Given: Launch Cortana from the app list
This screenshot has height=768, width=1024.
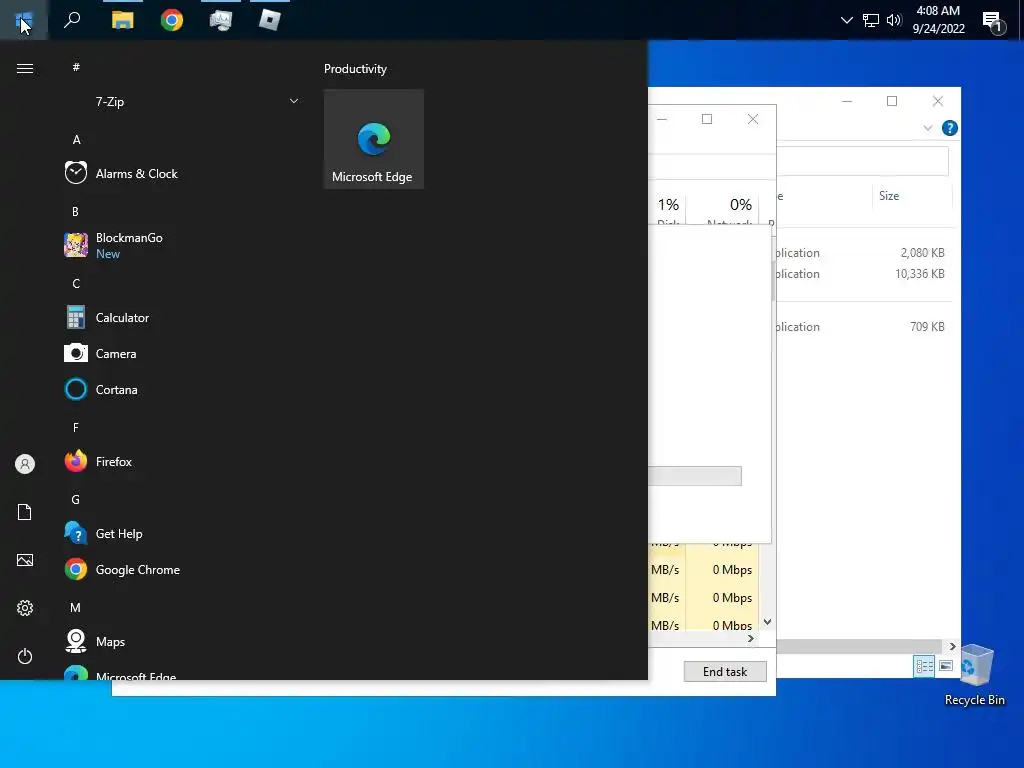Looking at the screenshot, I should point(183,389).
